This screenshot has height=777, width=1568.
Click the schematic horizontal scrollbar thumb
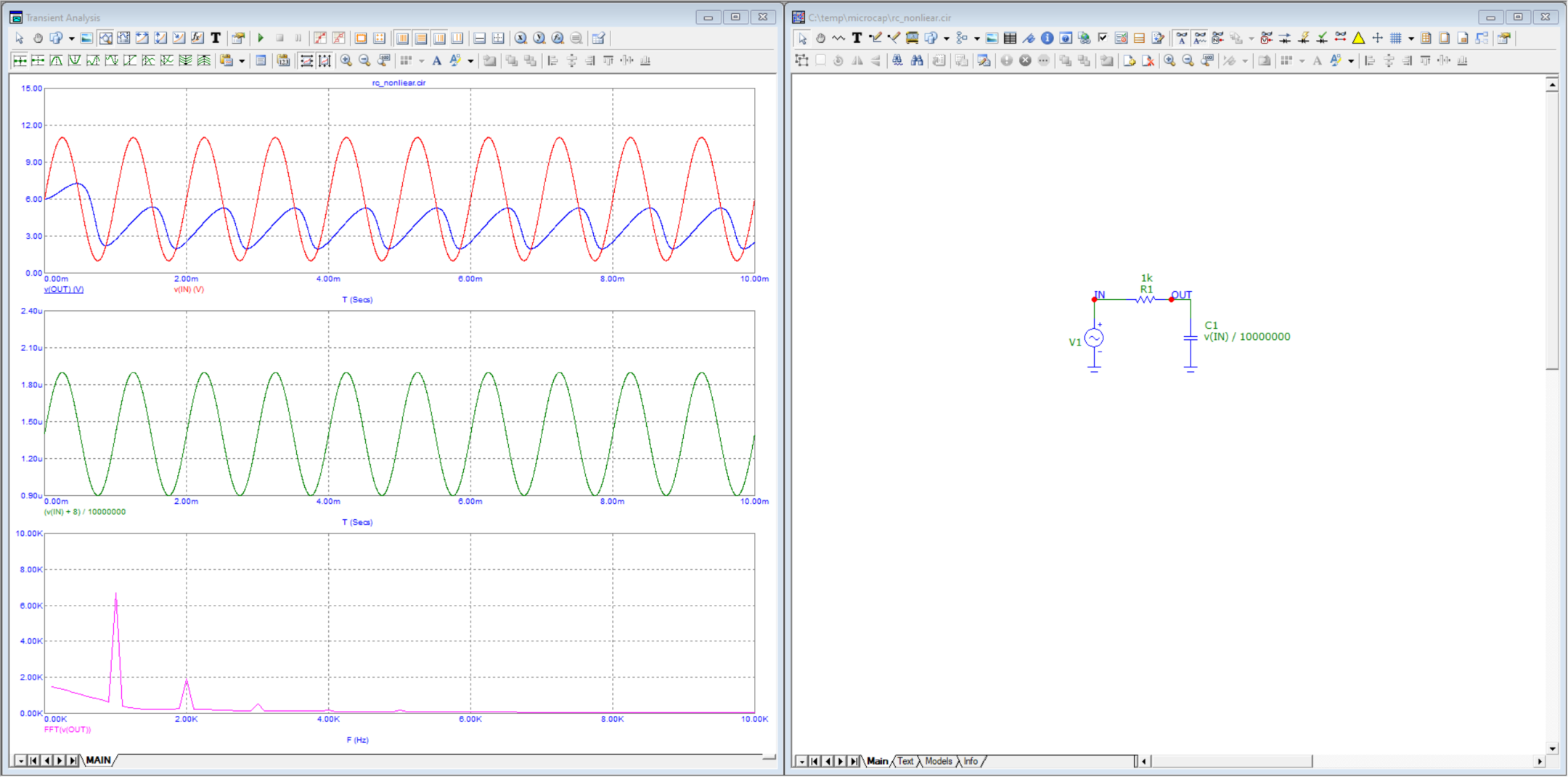[x=1231, y=761]
